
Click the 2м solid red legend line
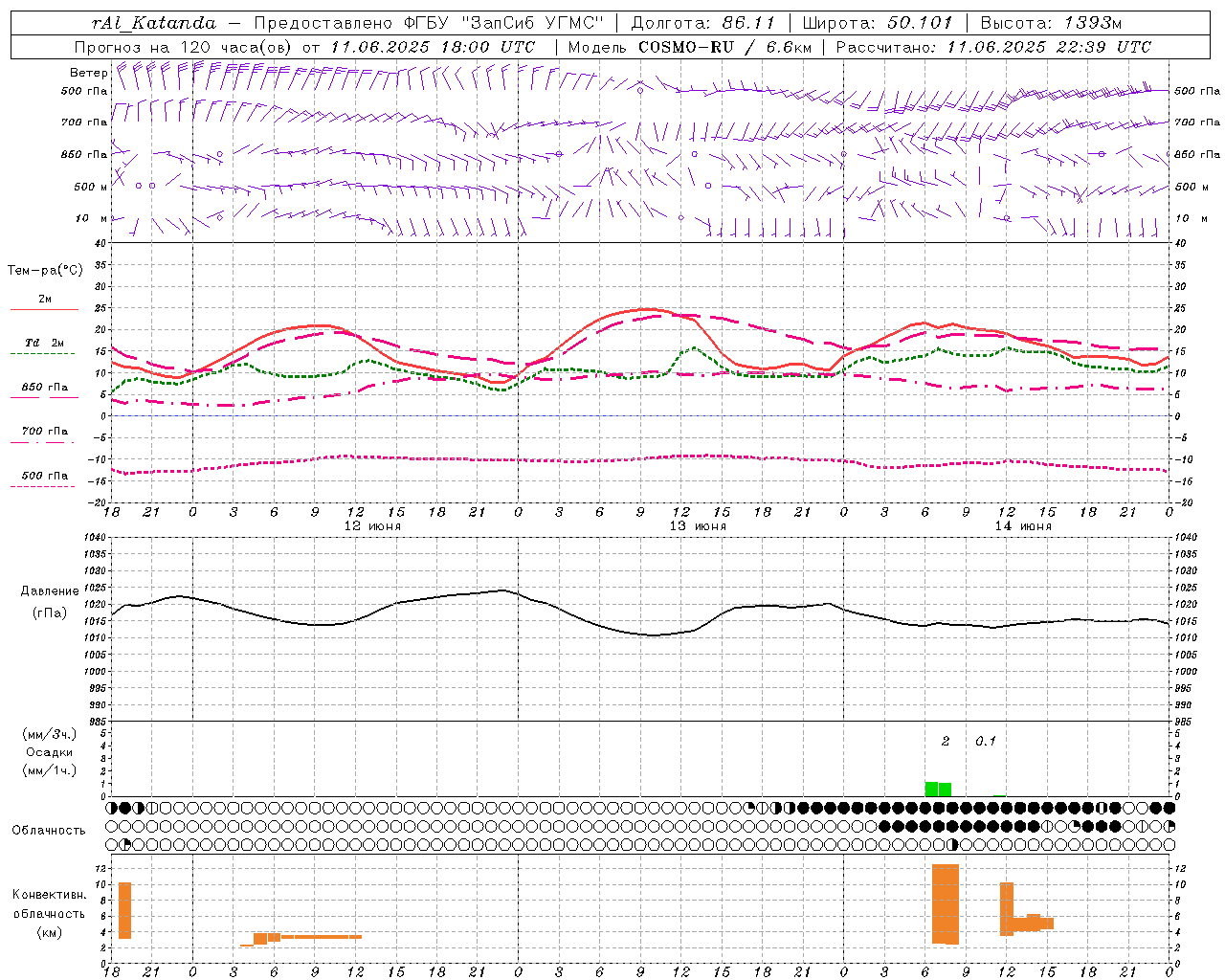tap(44, 309)
